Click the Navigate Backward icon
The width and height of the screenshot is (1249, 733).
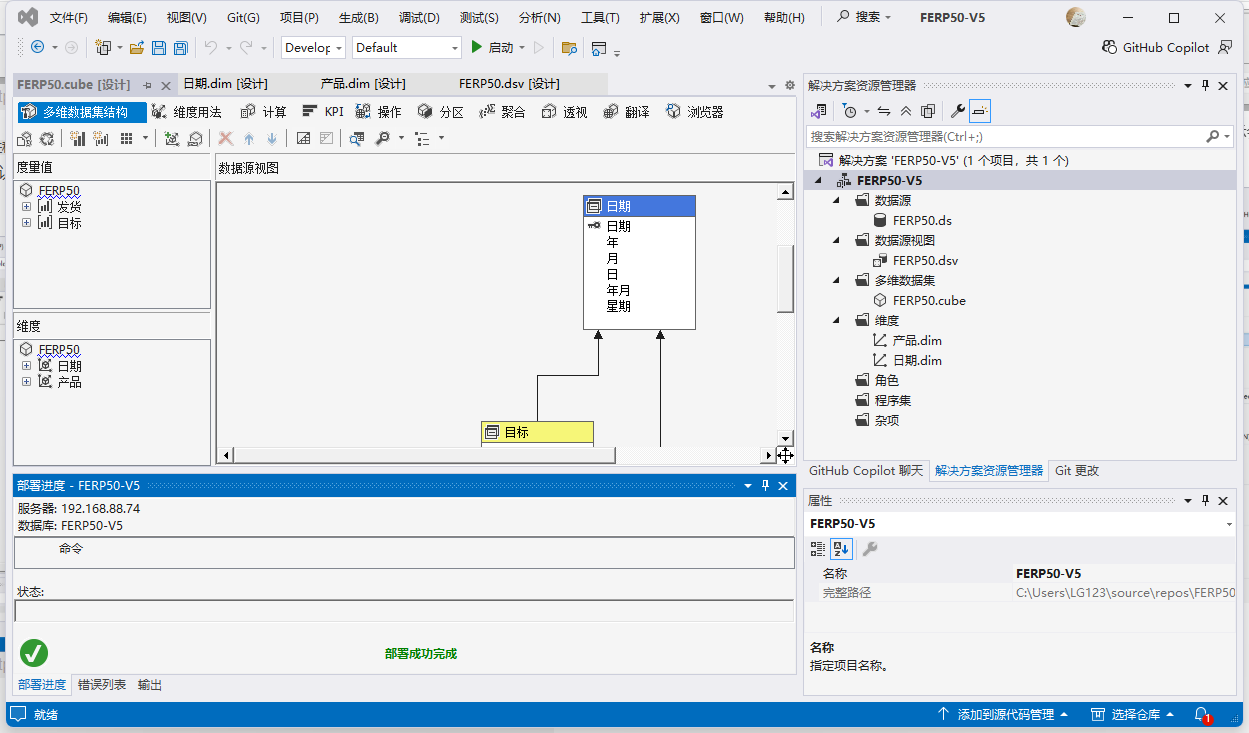[37, 47]
